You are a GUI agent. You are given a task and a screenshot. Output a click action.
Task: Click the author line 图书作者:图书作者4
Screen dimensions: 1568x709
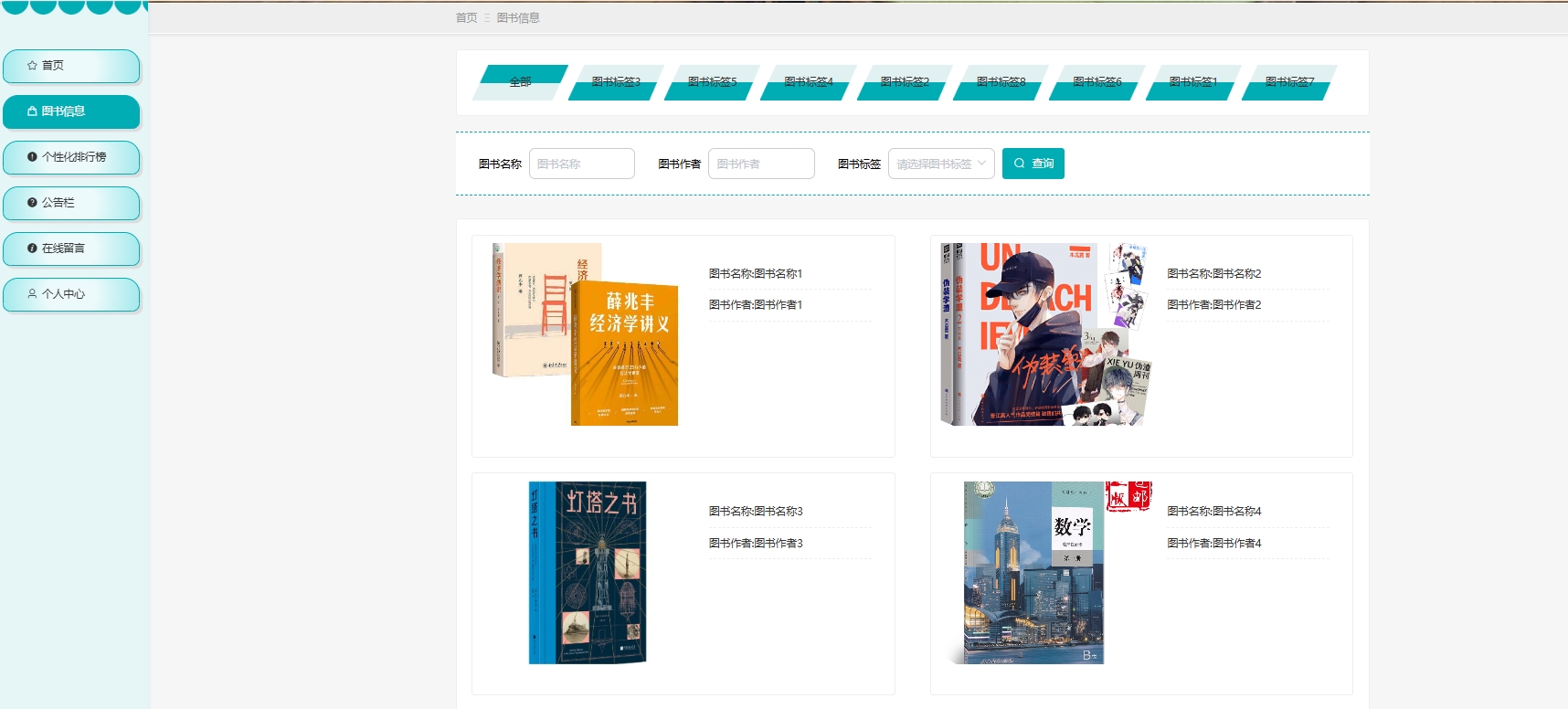tap(1214, 544)
